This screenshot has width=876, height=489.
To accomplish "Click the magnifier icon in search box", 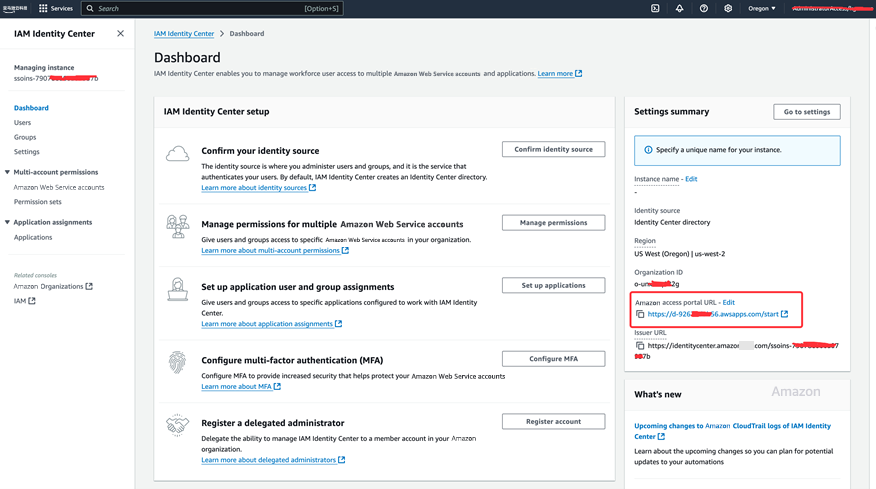I will pyautogui.click(x=90, y=8).
